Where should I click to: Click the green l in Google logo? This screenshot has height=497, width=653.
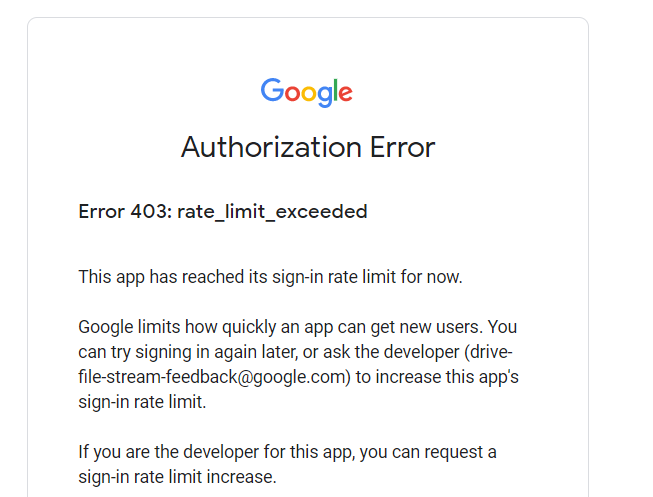(336, 90)
